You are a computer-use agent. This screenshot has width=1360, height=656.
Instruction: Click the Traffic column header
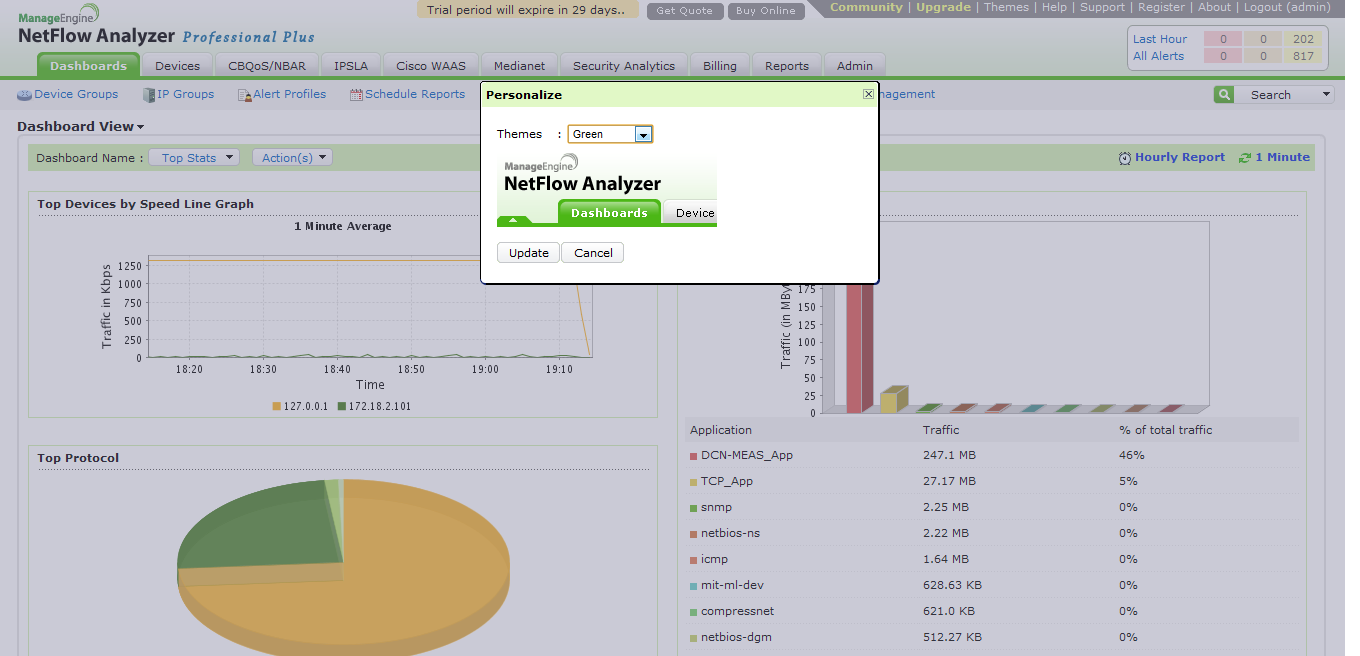941,430
